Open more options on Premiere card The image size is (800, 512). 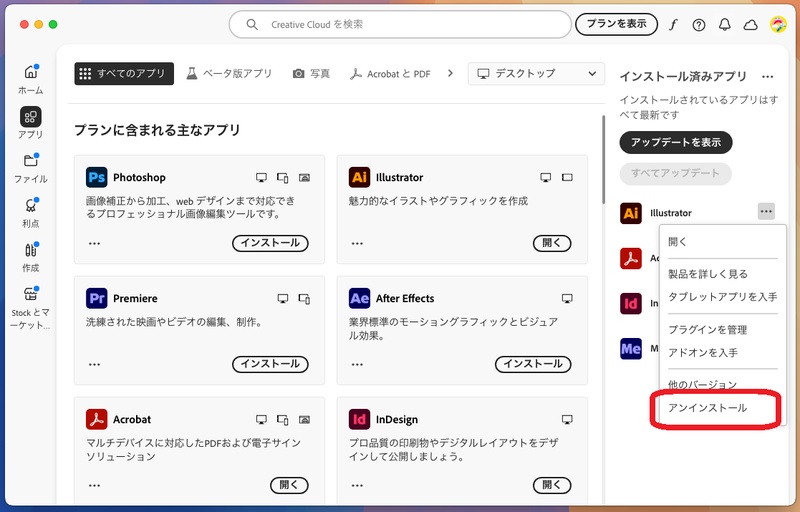pos(94,364)
